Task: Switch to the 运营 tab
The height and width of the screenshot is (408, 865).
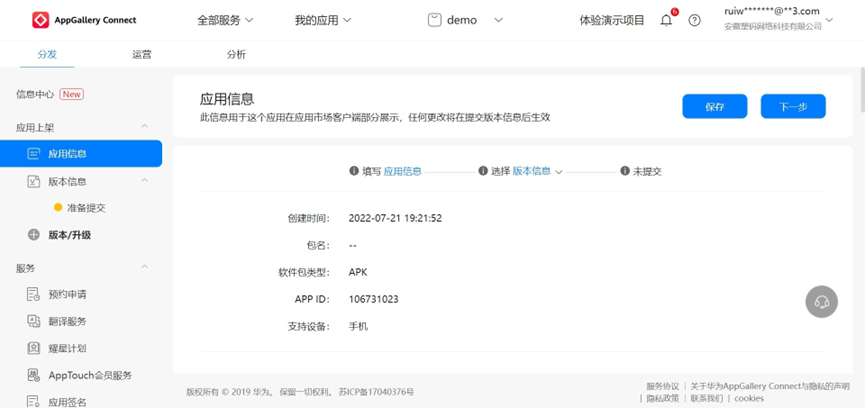Action: [x=142, y=55]
